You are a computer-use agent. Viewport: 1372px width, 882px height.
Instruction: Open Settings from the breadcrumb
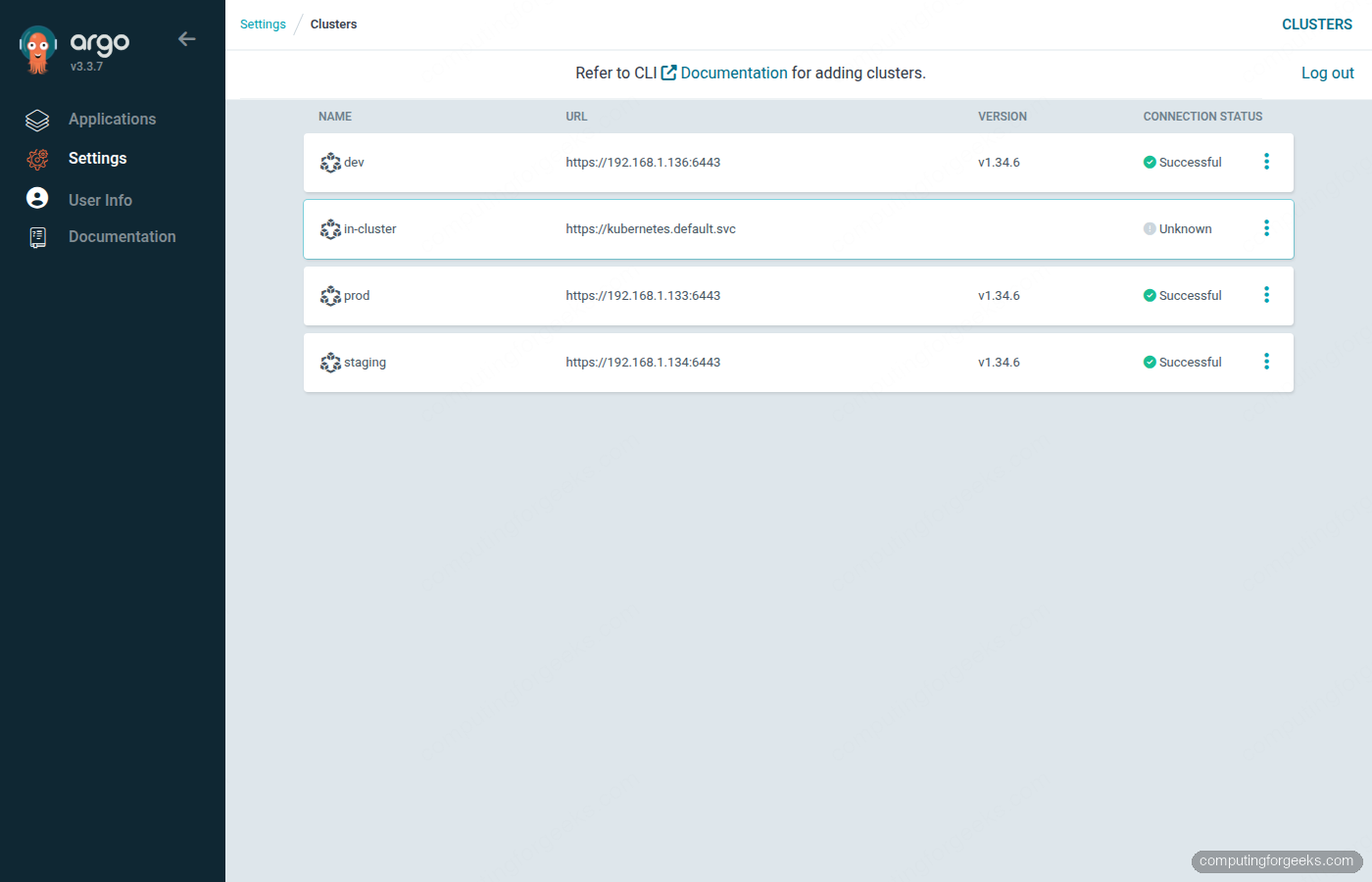point(263,24)
